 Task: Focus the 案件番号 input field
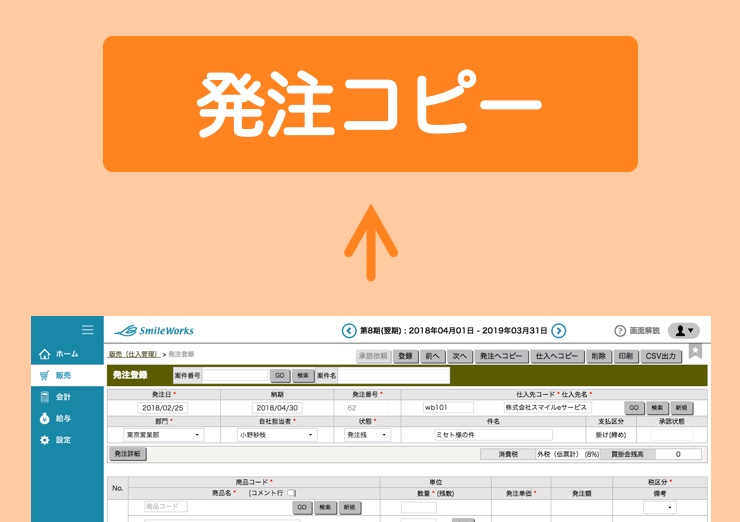pos(235,375)
